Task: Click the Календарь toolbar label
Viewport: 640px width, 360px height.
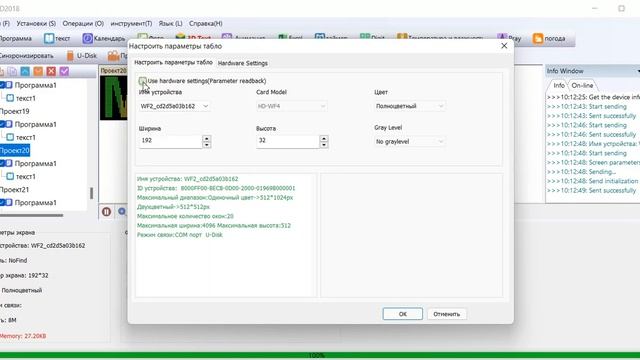Action: 109,38
